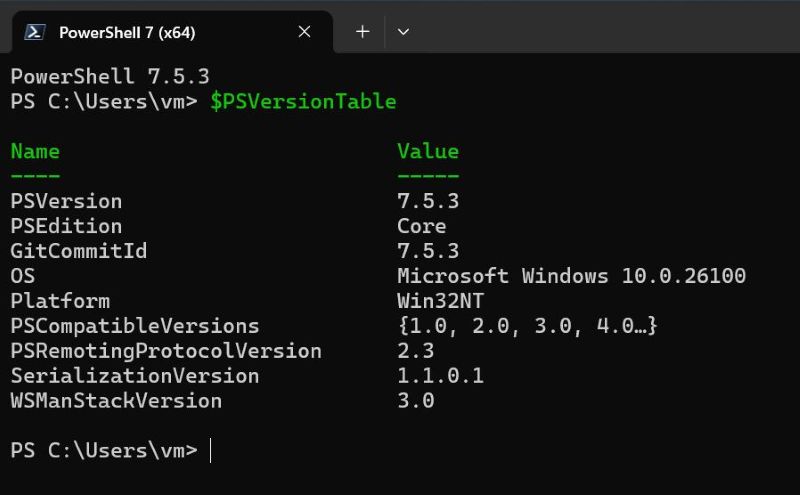Viewport: 800px width, 495px height.
Task: Open a new tab with plus button
Action: (362, 32)
